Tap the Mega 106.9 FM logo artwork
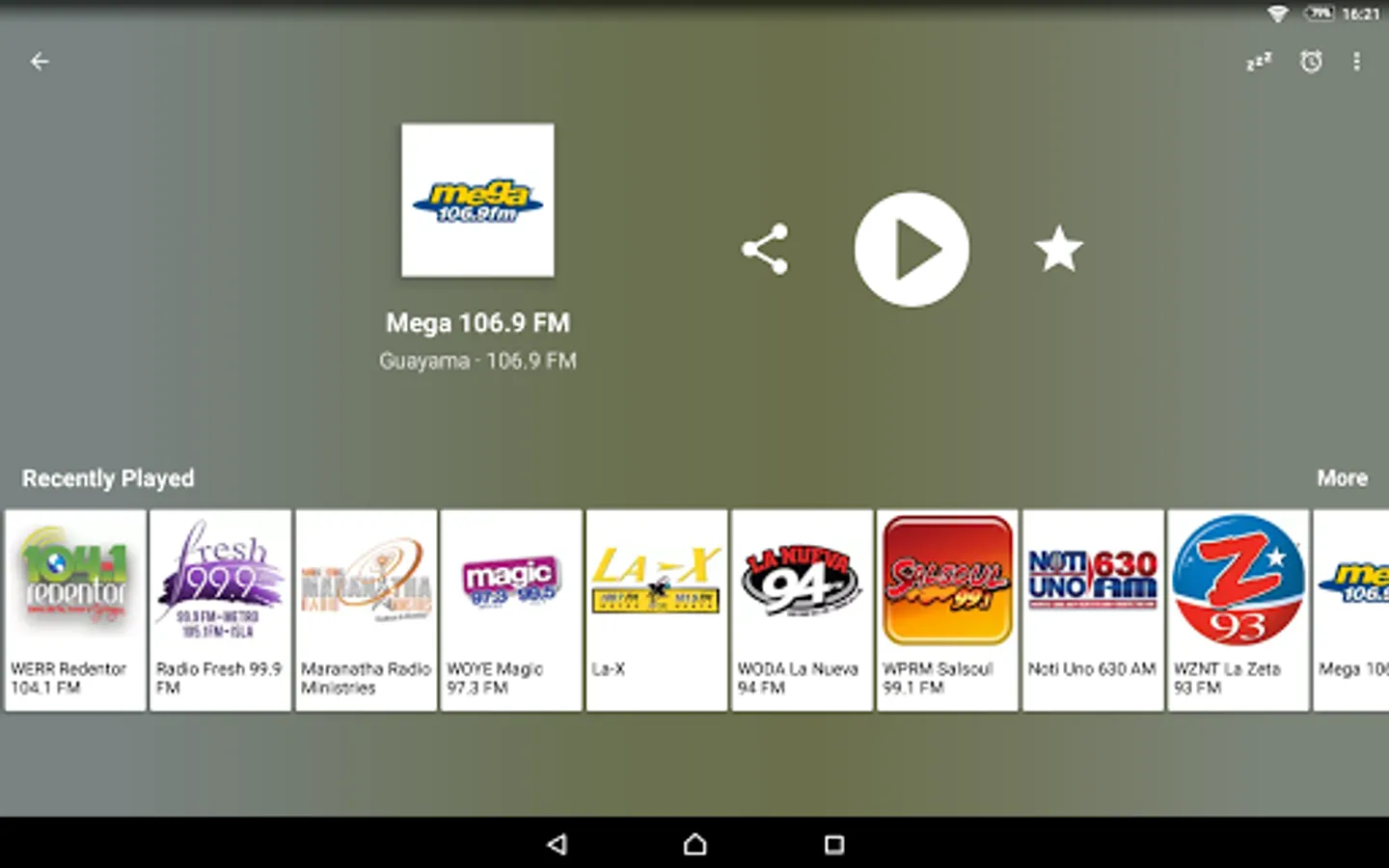The width and height of the screenshot is (1389, 868). pos(477,200)
